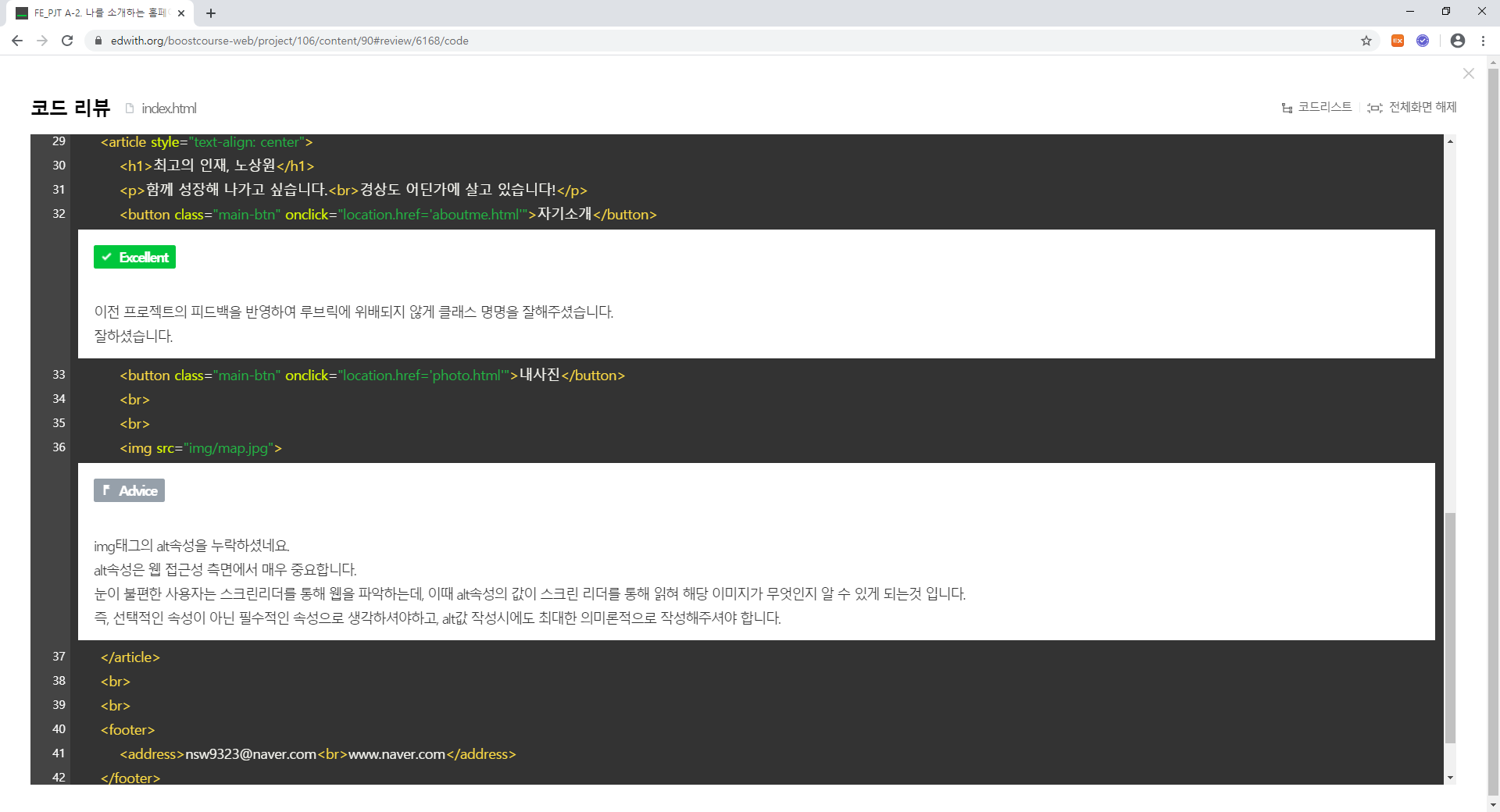This screenshot has height=812, width=1500.
Task: Click the article style text-align line
Action: pos(207,141)
